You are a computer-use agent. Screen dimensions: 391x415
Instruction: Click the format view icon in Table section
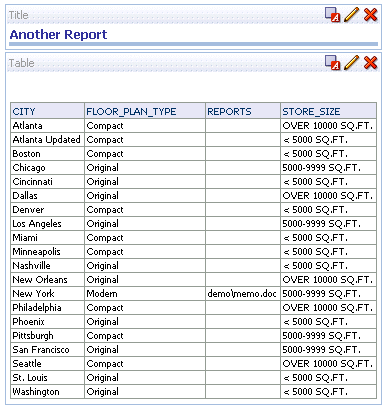[332, 63]
